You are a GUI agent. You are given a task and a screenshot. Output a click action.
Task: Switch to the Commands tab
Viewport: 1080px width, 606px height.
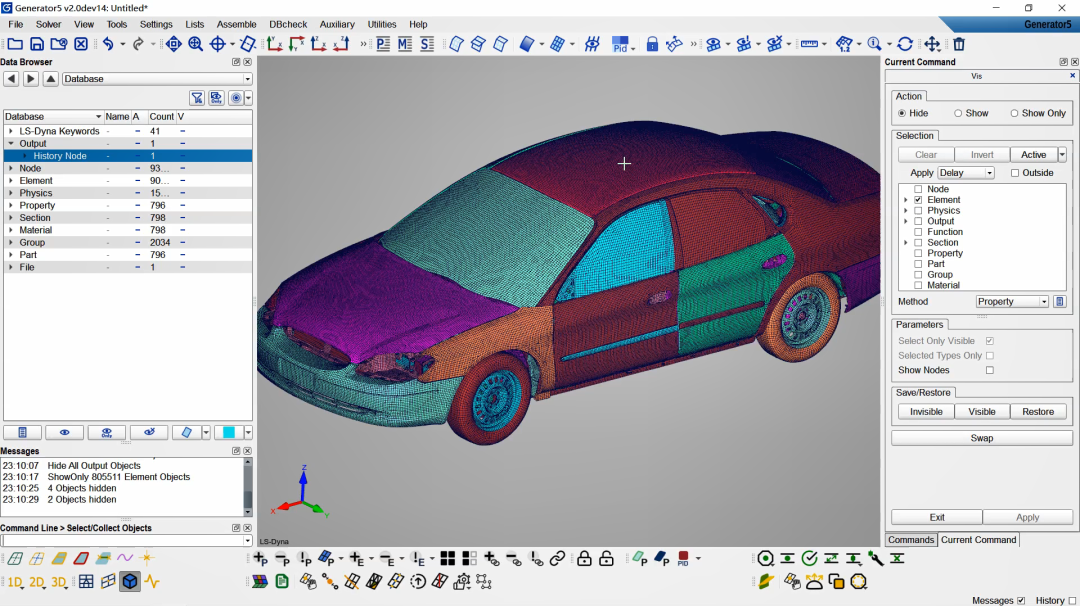tap(911, 540)
